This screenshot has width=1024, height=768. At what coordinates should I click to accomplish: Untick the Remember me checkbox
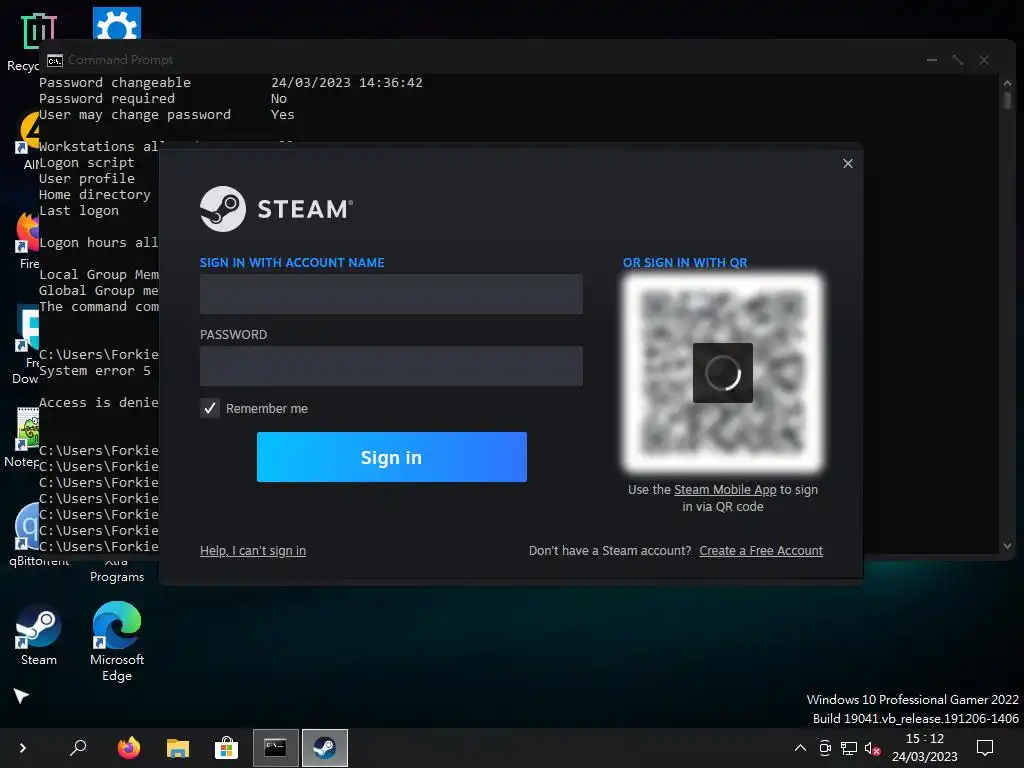click(210, 408)
